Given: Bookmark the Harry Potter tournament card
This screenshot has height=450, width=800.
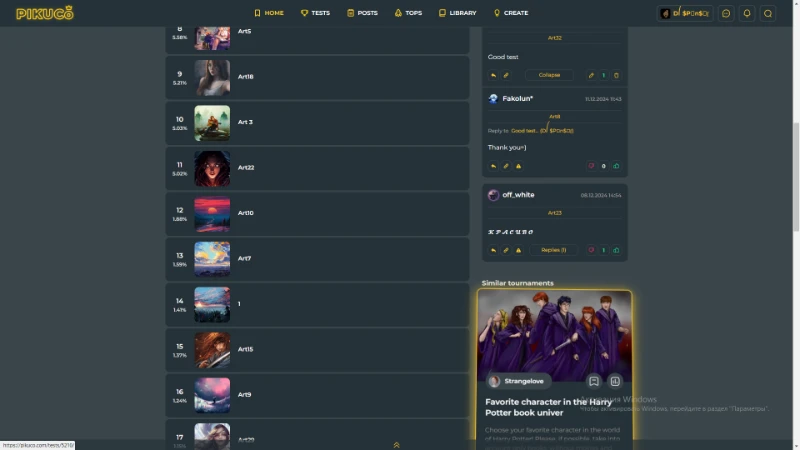Looking at the screenshot, I should [x=594, y=381].
